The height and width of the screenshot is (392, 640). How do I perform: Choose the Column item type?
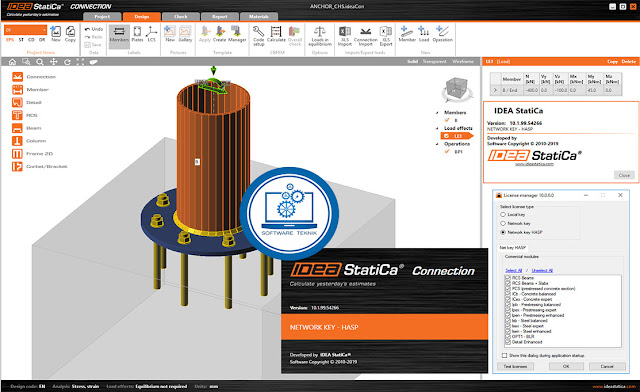click(x=29, y=141)
